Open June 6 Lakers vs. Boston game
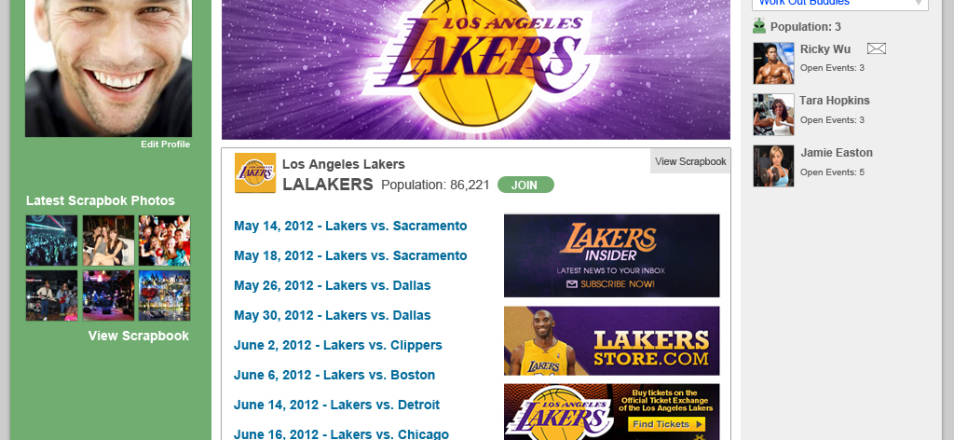The width and height of the screenshot is (954, 440). click(334, 375)
